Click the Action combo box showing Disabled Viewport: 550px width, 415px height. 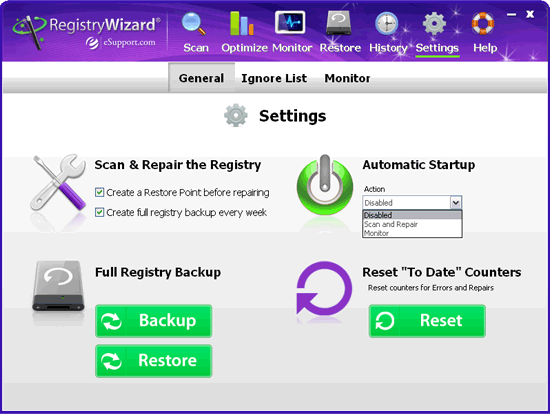412,203
